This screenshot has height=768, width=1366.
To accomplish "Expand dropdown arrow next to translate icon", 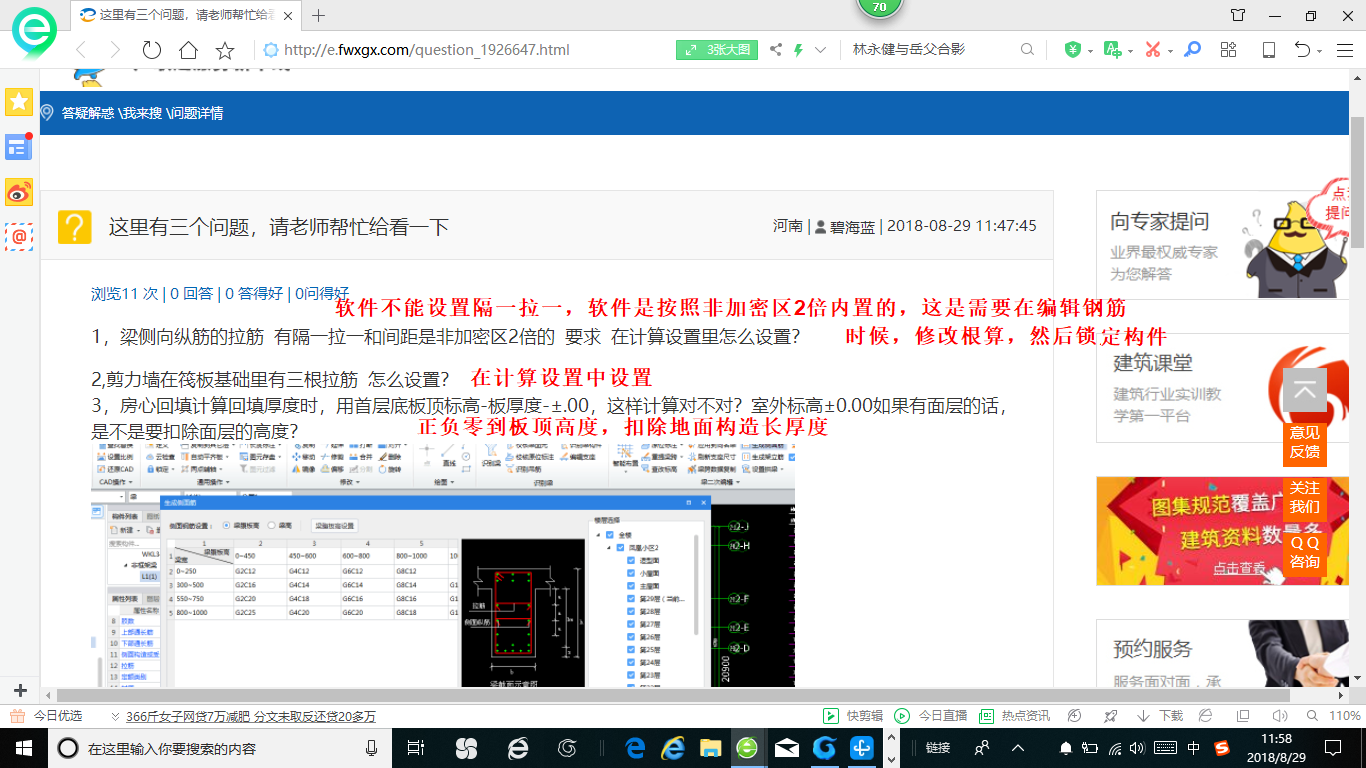I will point(1130,51).
